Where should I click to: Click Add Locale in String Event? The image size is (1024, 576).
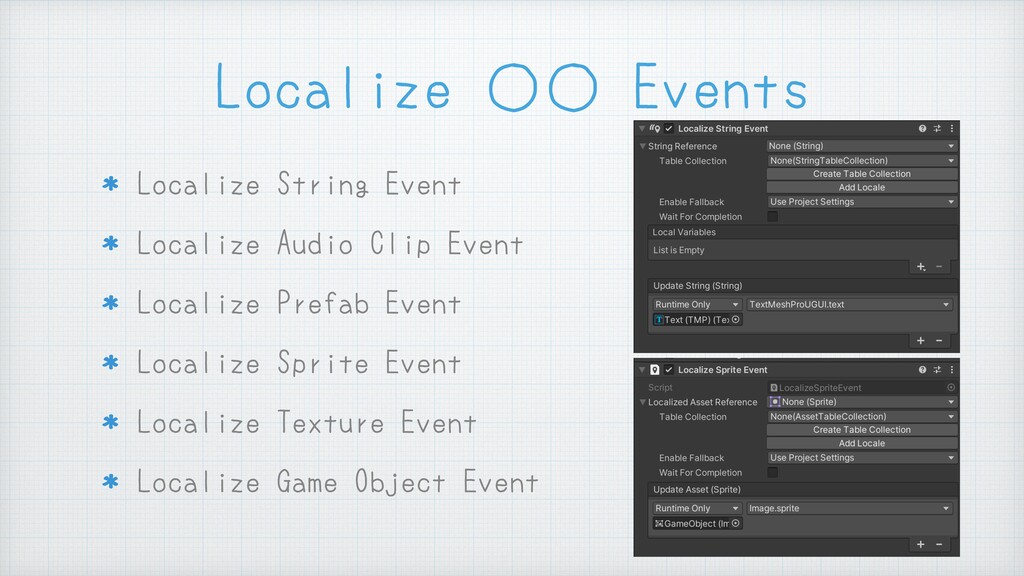(x=861, y=187)
